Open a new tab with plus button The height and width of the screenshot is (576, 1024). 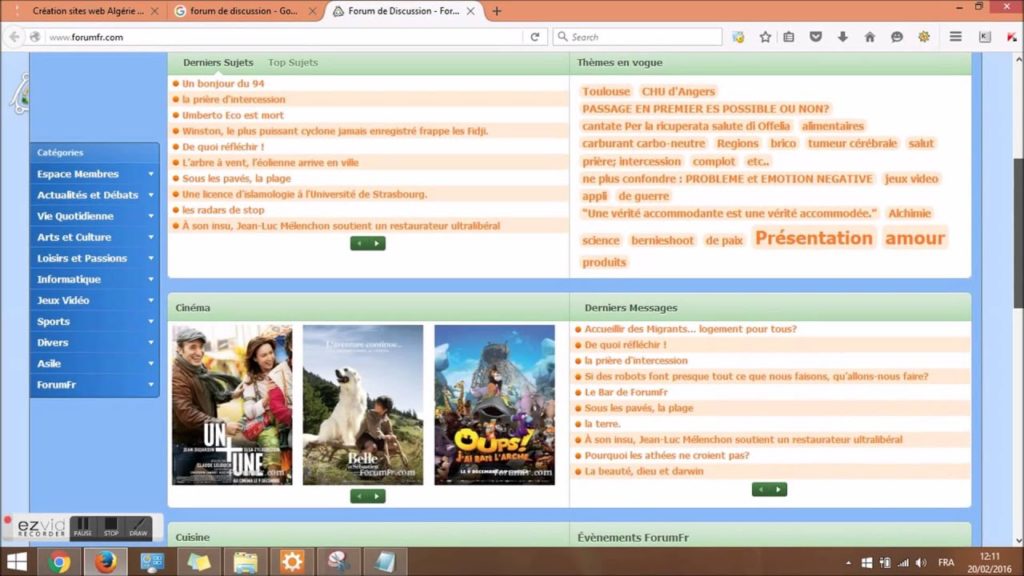497,11
